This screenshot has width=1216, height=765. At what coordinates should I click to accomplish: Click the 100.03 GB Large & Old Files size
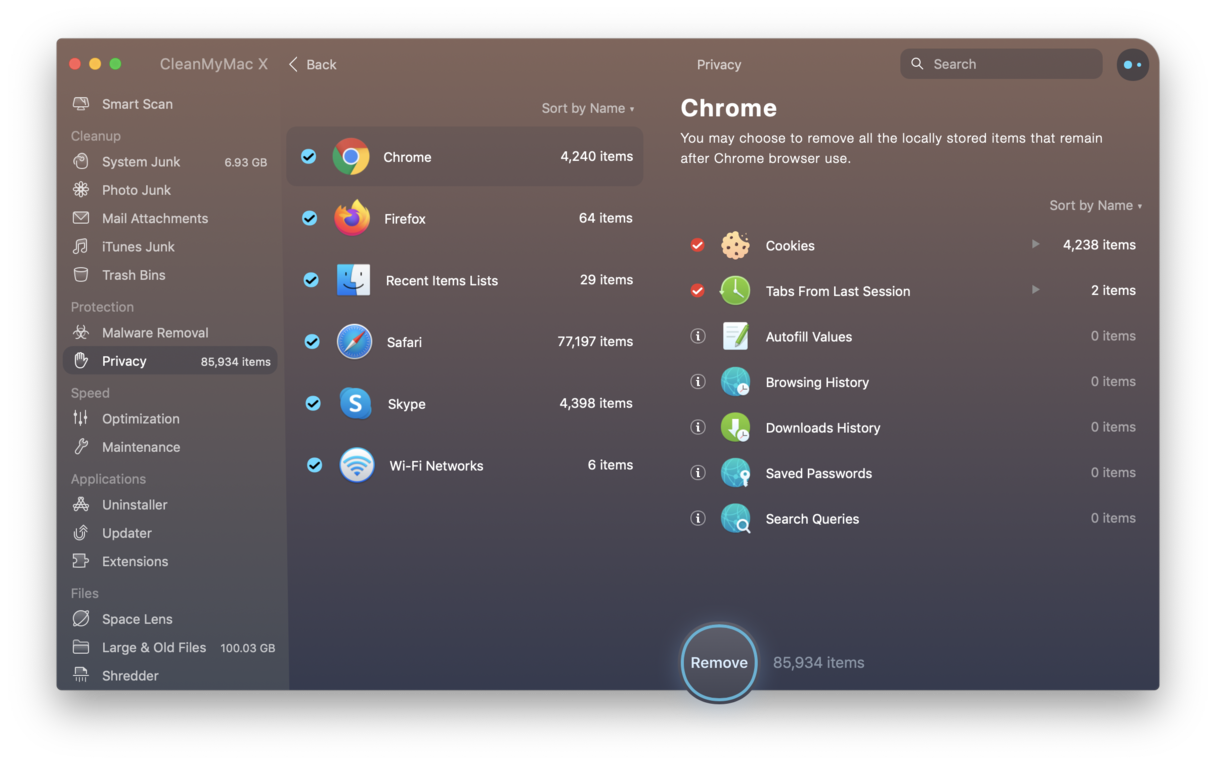tap(248, 648)
